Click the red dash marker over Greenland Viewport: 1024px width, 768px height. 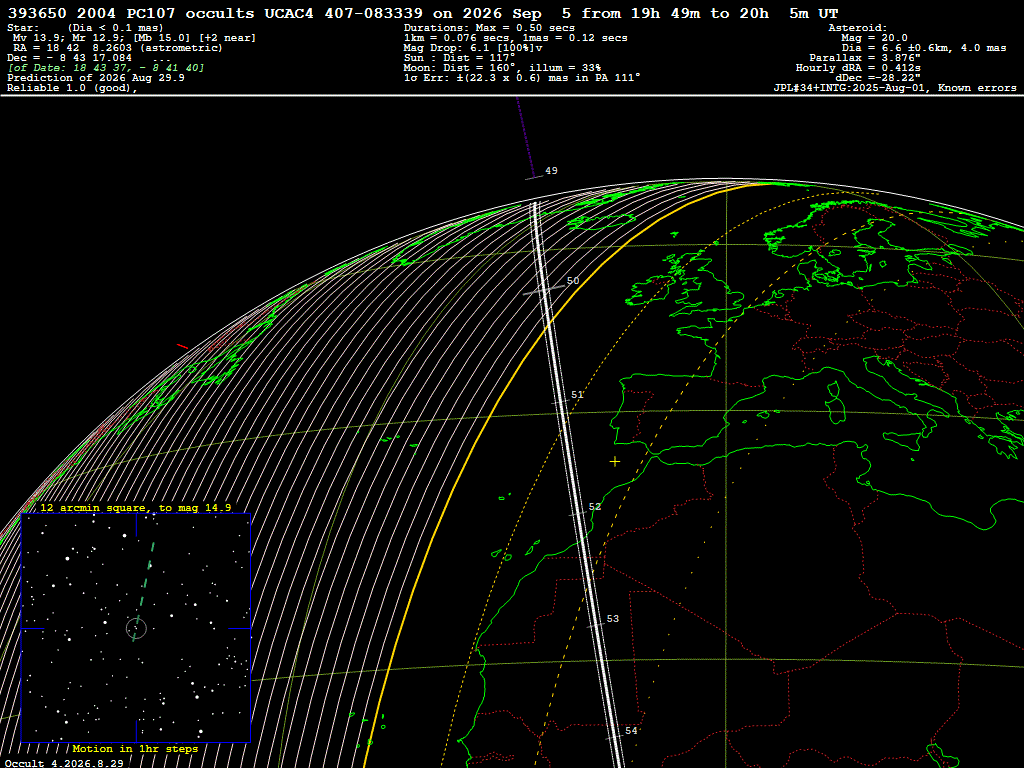click(x=183, y=346)
